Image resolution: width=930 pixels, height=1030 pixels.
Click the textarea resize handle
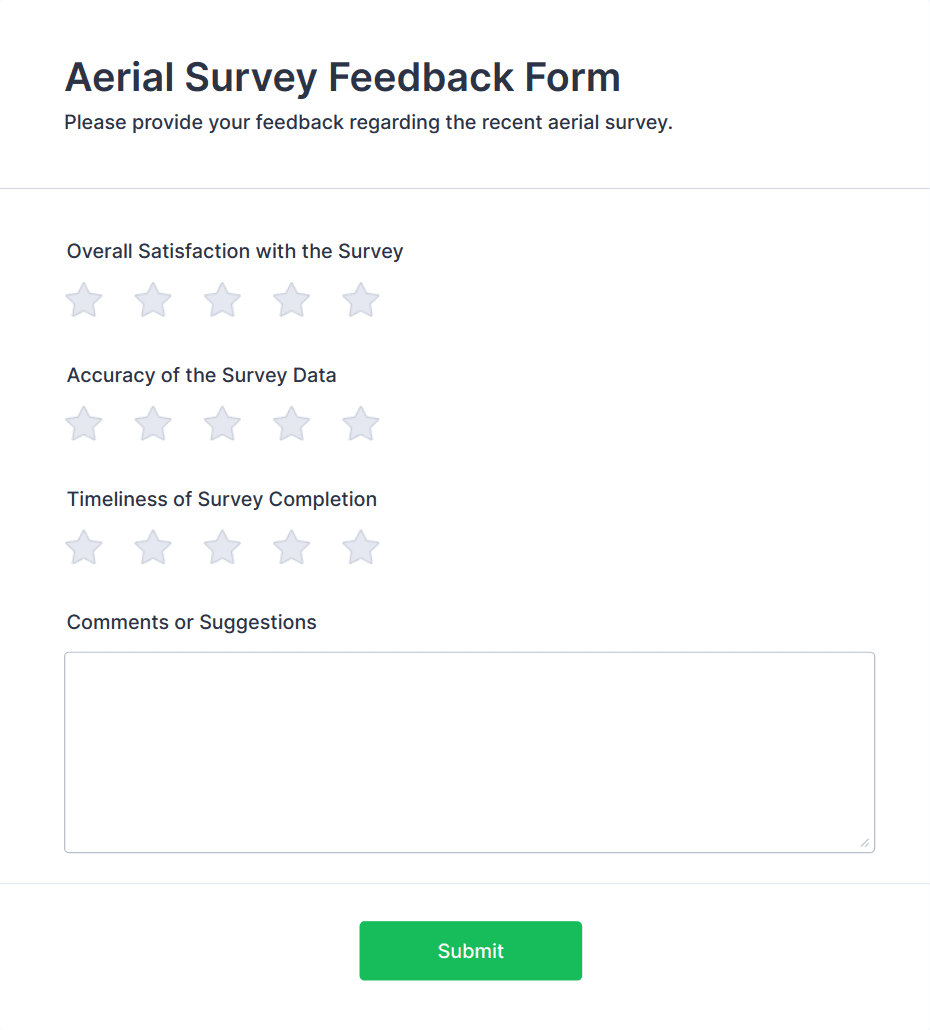point(866,843)
